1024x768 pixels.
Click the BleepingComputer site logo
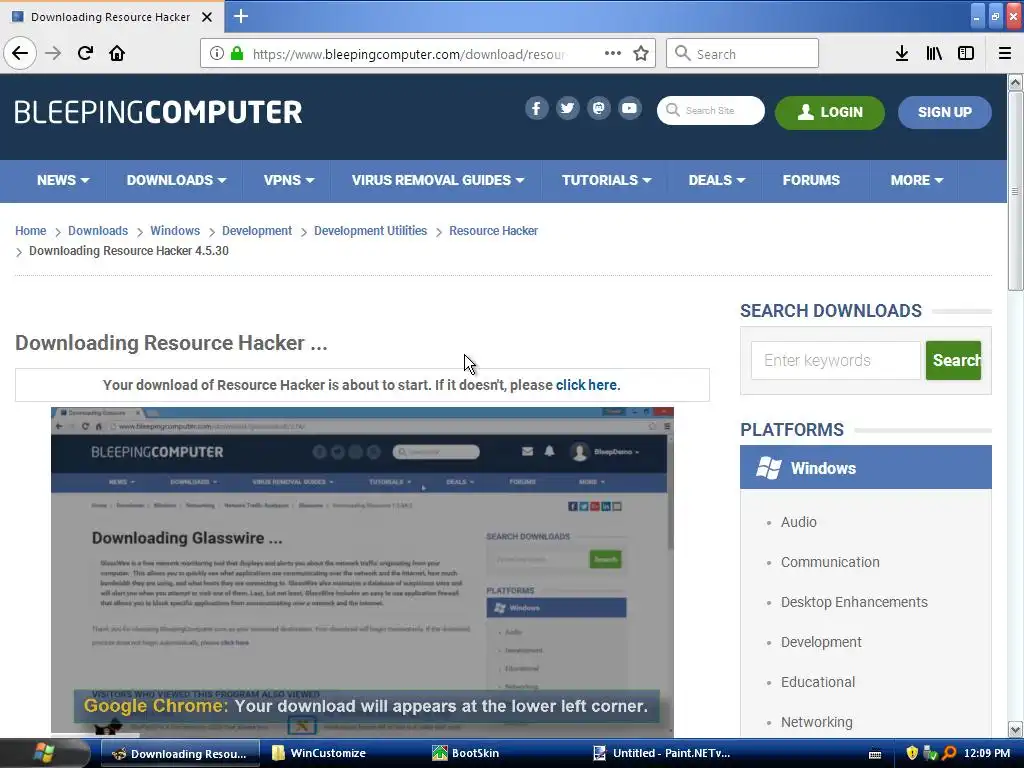pyautogui.click(x=158, y=112)
